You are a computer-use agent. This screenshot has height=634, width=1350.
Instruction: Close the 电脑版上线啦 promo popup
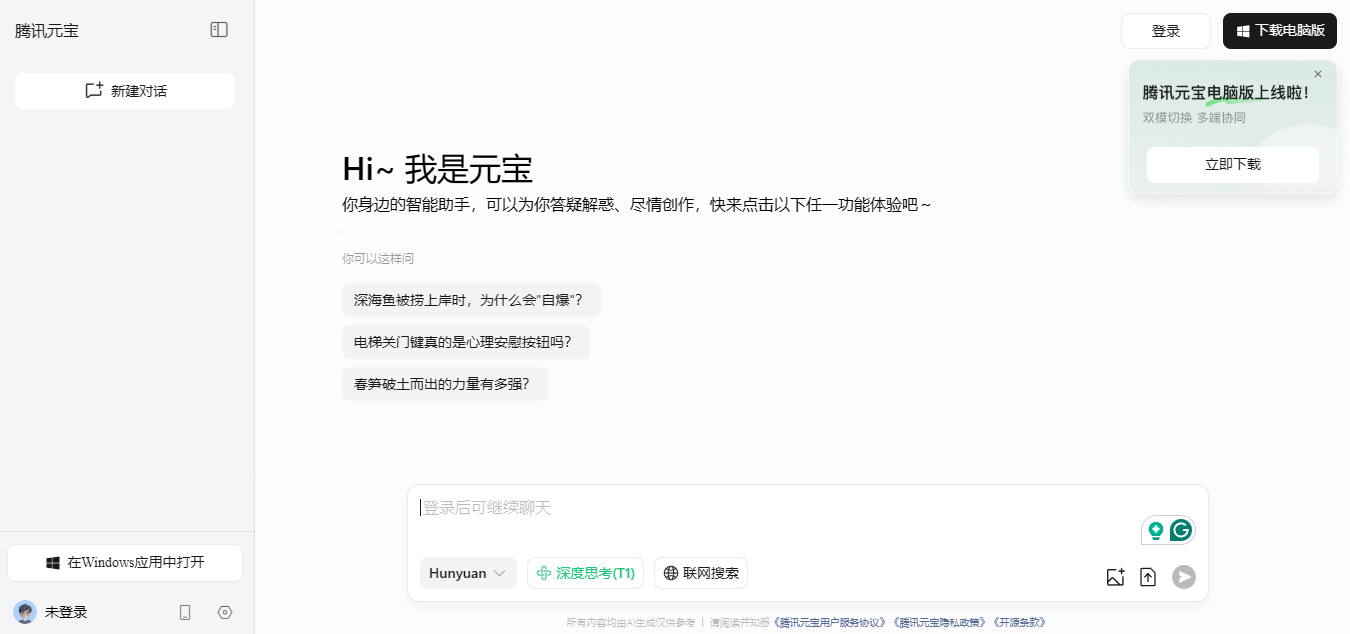(1318, 74)
